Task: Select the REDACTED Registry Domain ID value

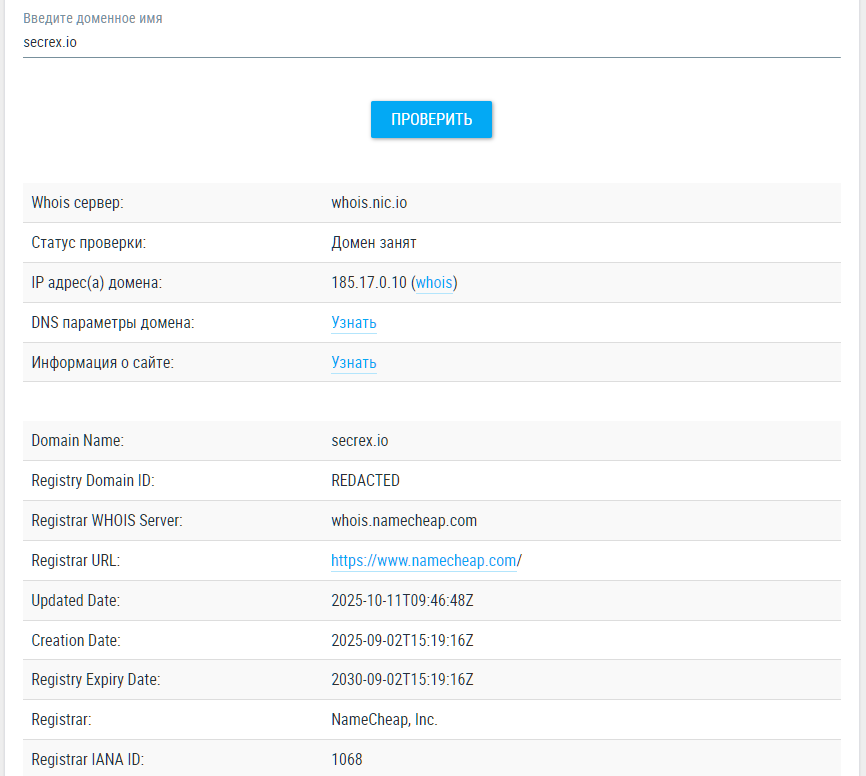Action: coord(365,481)
